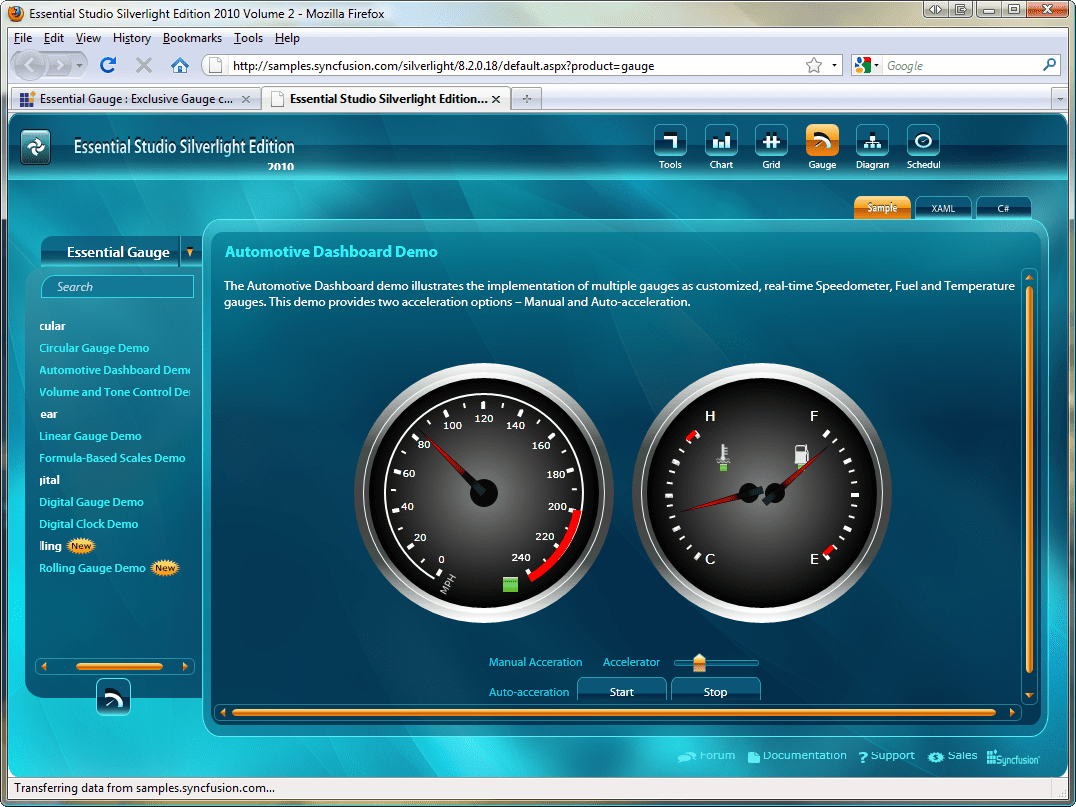Viewport: 1076px width, 807px height.
Task: Open the Essential Gauge panel dropdown arrow
Action: click(x=190, y=252)
